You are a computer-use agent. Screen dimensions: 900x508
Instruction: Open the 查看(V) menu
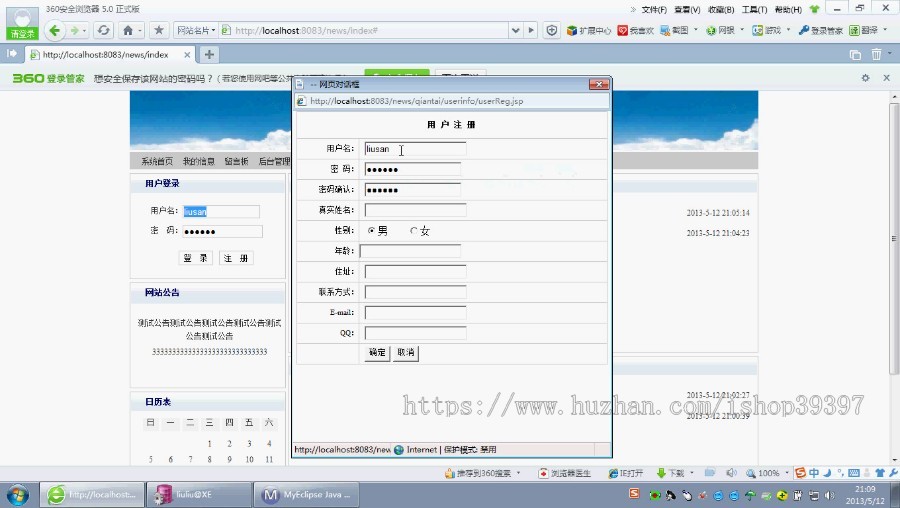(x=687, y=9)
